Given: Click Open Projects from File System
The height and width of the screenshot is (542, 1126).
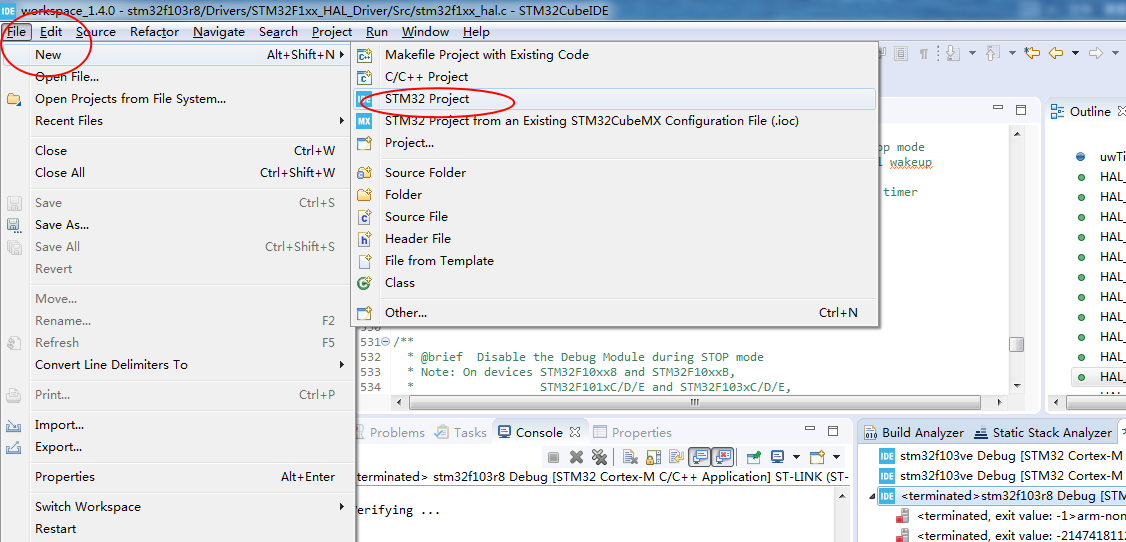Looking at the screenshot, I should (131, 98).
